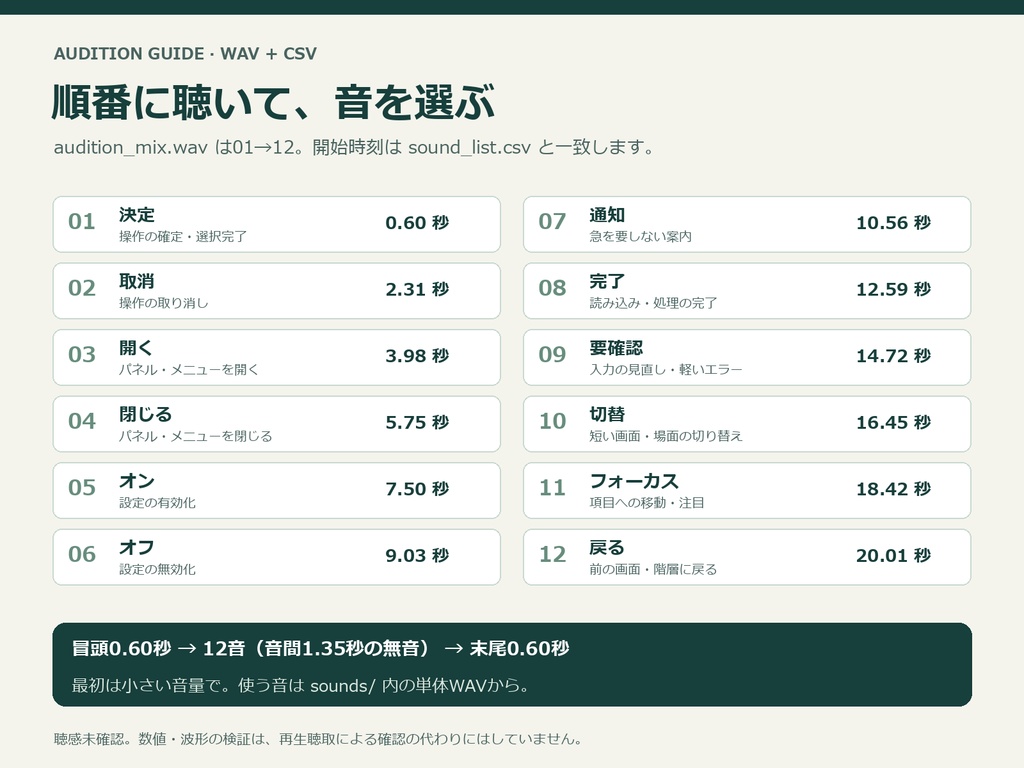Screen dimensions: 1024x768
Task: Click the 16.45 秒 start time
Action: tap(893, 423)
